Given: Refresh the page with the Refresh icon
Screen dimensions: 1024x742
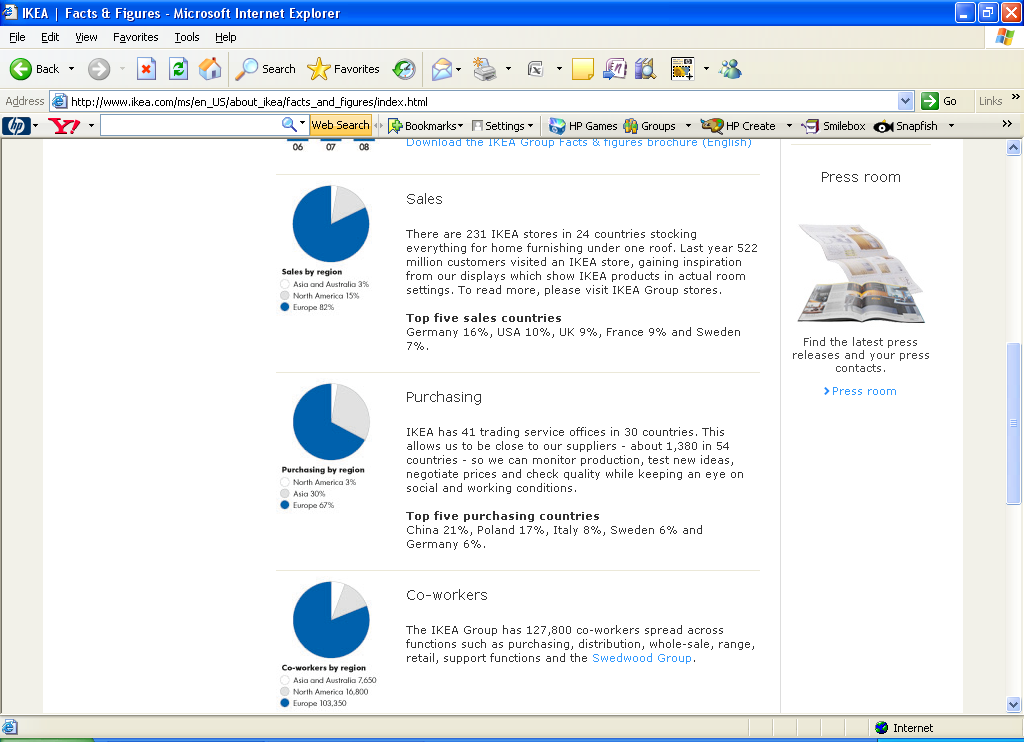Looking at the screenshot, I should coord(178,69).
